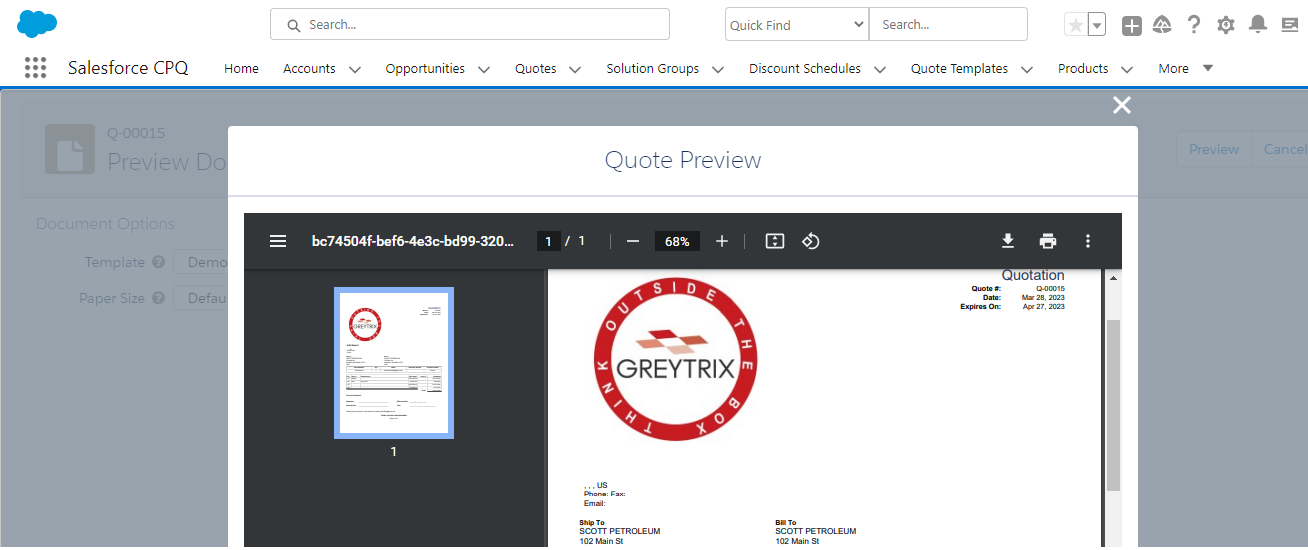Image resolution: width=1308 pixels, height=550 pixels.
Task: Expand the Quote Templates chevron
Action: [1027, 69]
